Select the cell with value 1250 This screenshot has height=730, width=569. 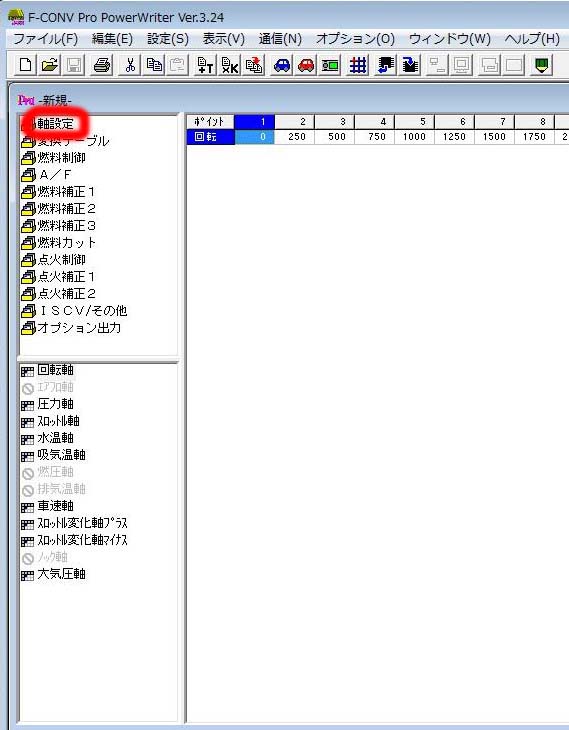tap(455, 137)
